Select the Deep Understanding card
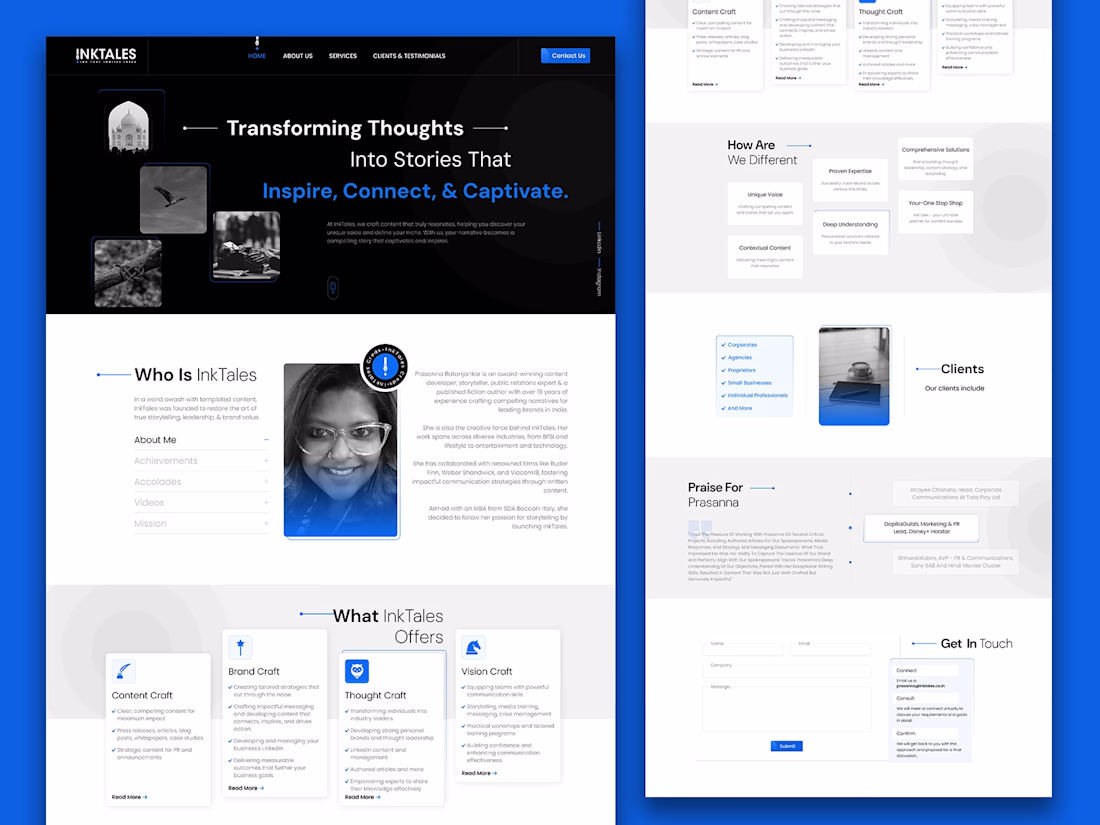 click(x=850, y=233)
